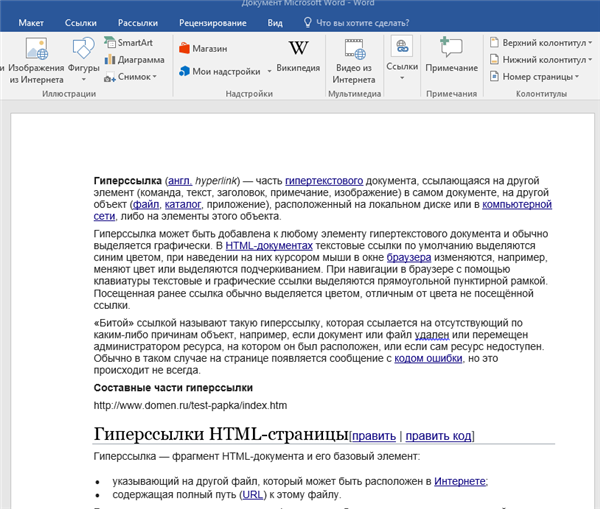Click the heading 'Составные части гиперссылки'
Screen dimensions: 600x509
tap(173, 388)
